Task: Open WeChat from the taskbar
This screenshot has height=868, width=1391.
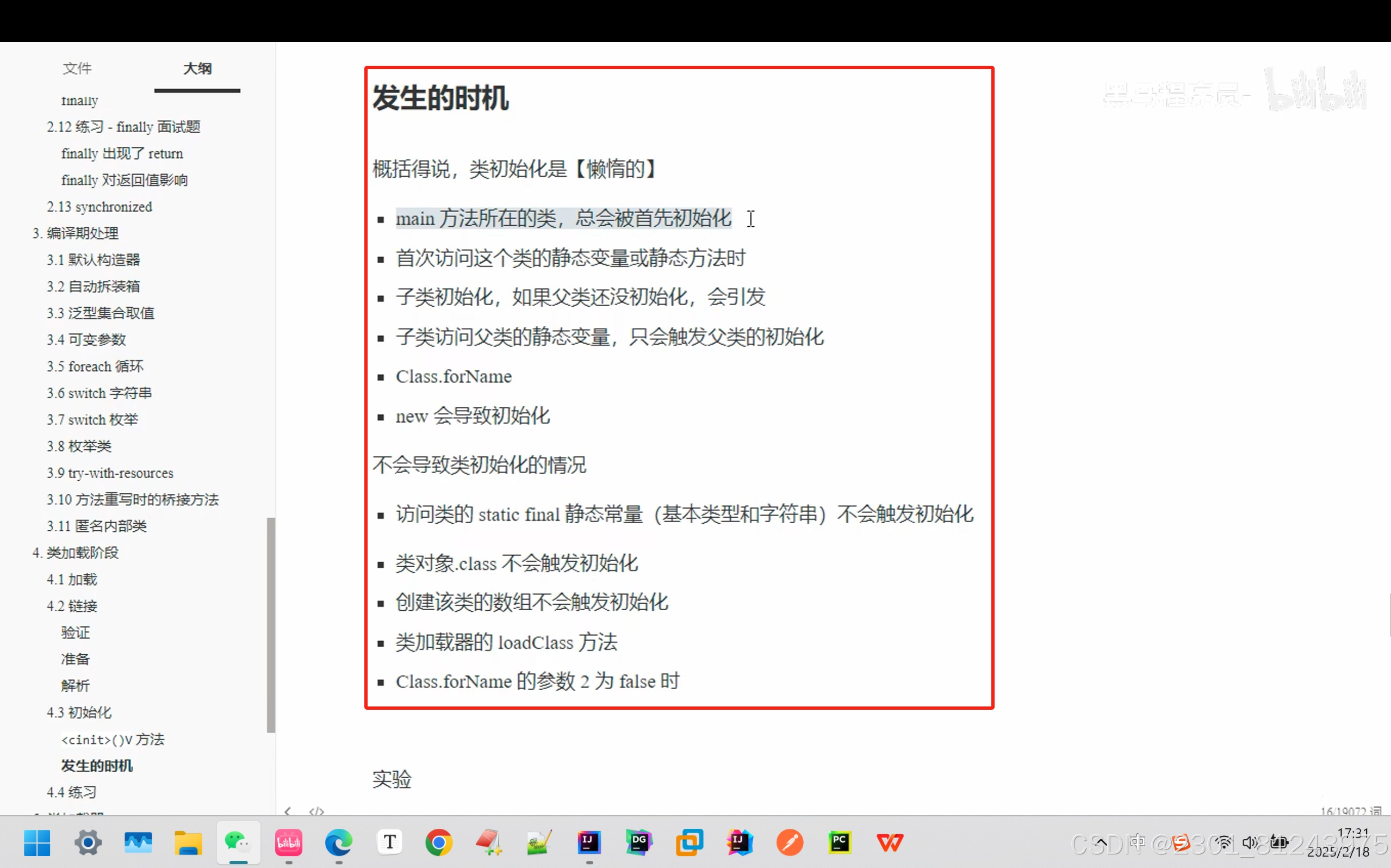Action: (238, 842)
